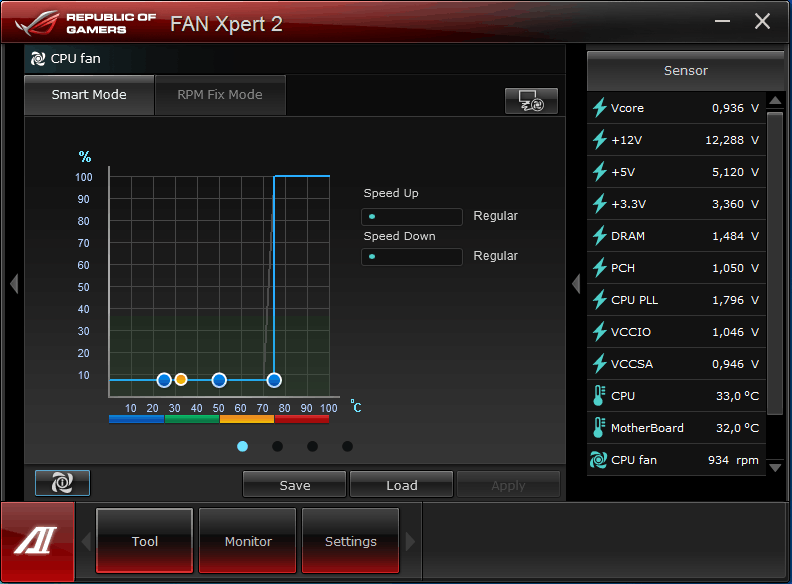The width and height of the screenshot is (792, 584).
Task: Click the Load button
Action: click(x=402, y=484)
